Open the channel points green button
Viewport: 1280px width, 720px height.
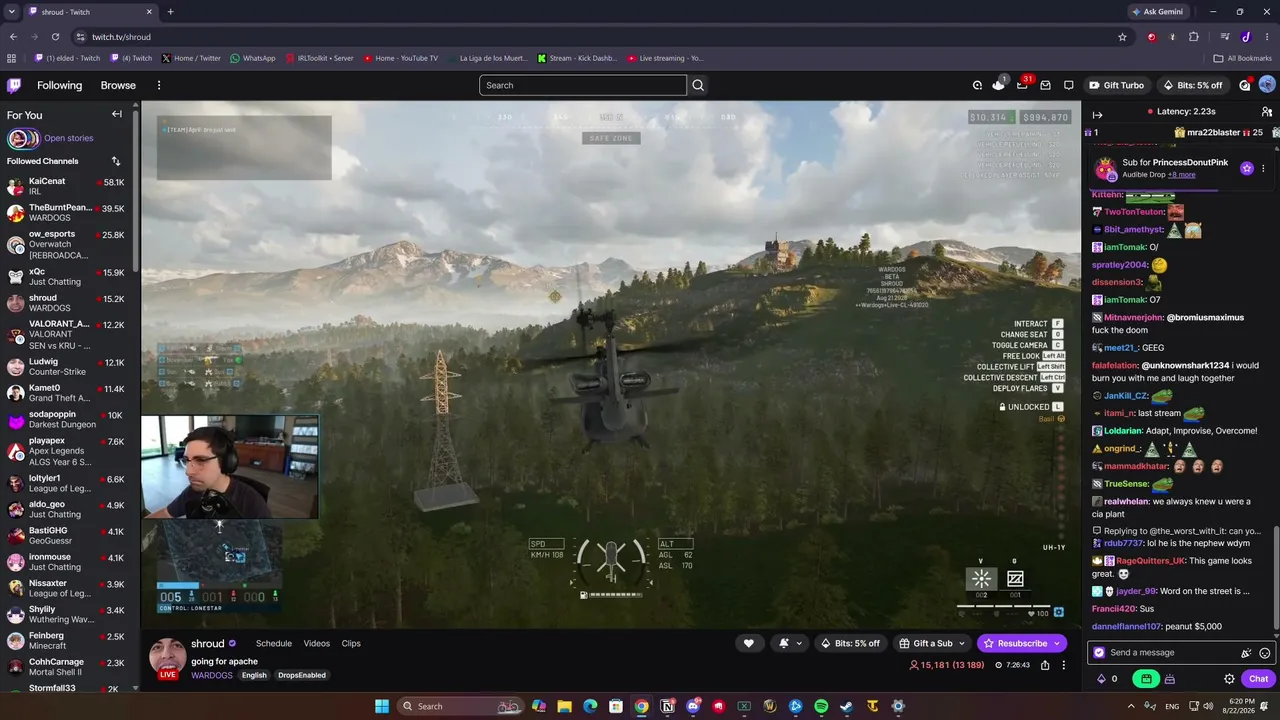pyautogui.click(x=1146, y=679)
